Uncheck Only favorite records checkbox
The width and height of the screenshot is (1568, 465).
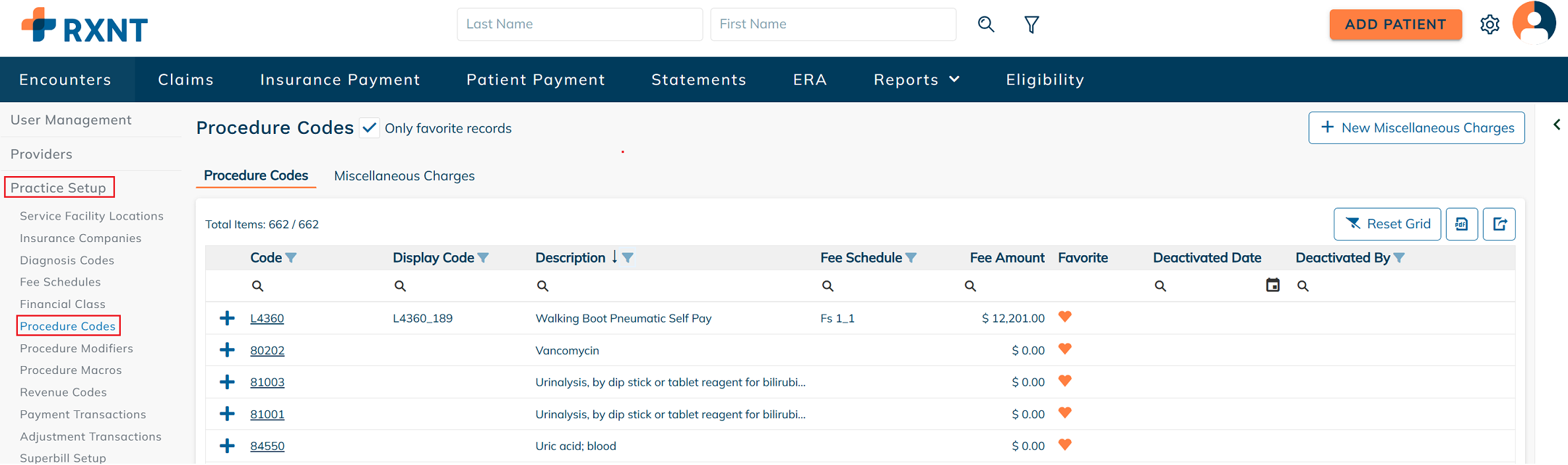coord(370,127)
